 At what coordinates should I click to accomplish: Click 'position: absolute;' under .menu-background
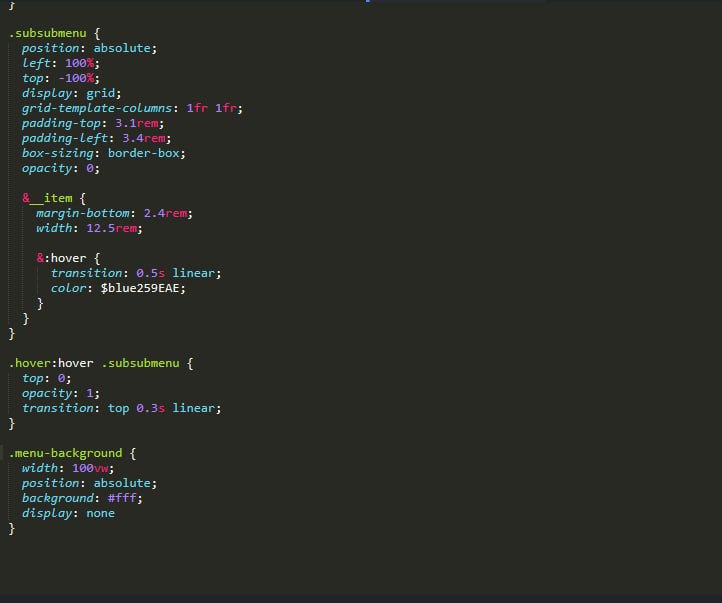(89, 483)
